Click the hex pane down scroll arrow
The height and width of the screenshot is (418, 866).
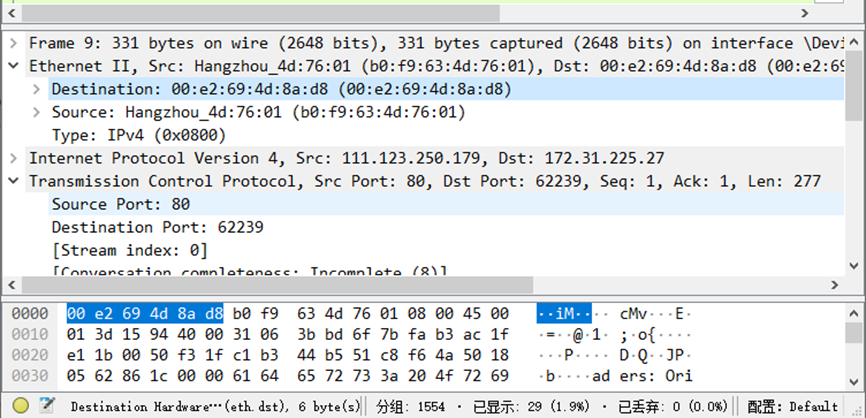pyautogui.click(x=853, y=381)
